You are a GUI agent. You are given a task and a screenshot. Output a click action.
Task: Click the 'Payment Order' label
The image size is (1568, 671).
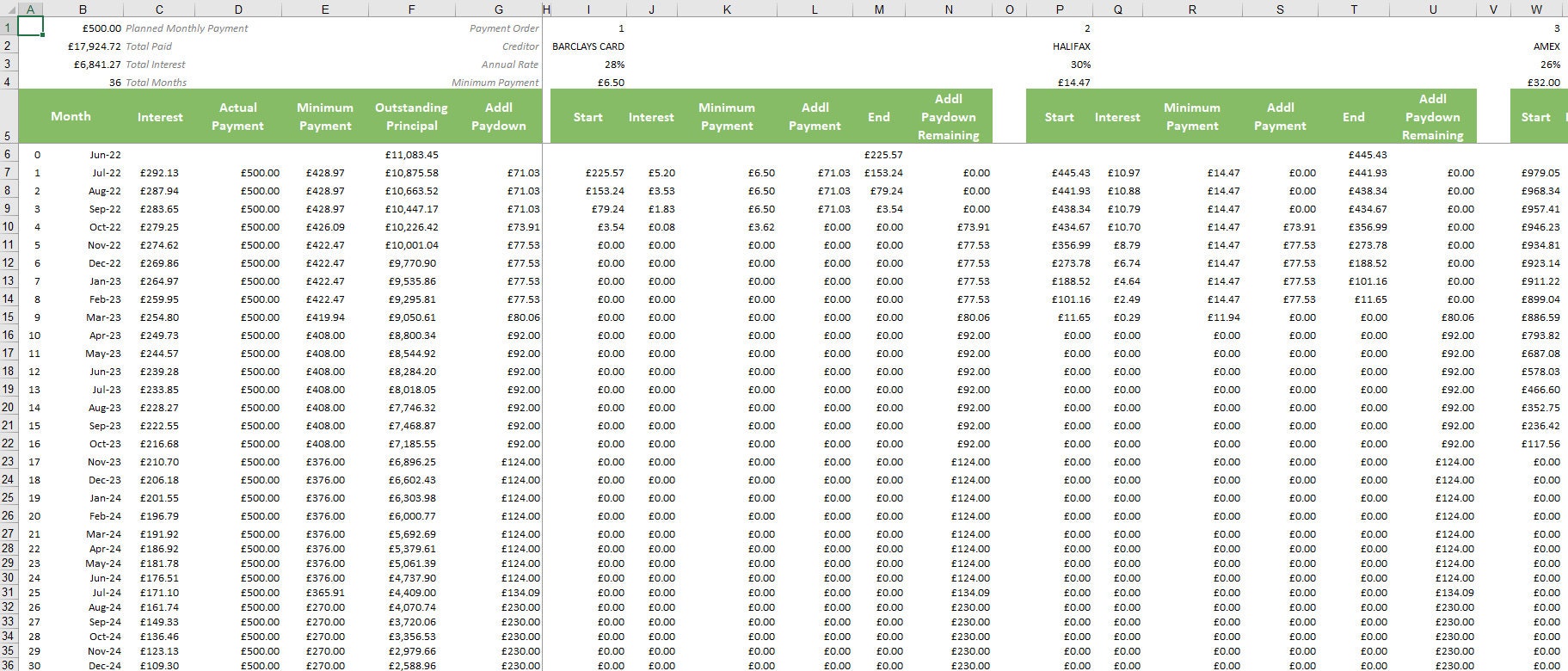point(504,28)
